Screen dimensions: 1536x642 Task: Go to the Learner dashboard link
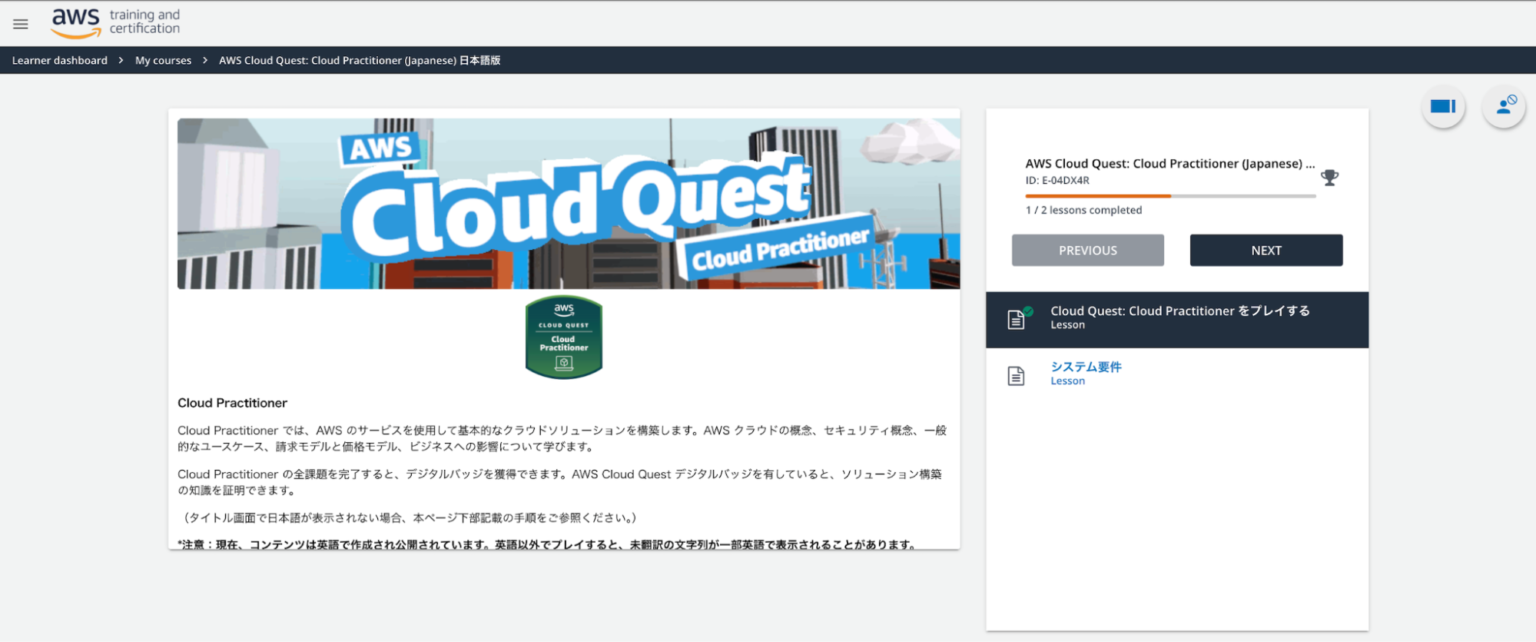point(57,60)
